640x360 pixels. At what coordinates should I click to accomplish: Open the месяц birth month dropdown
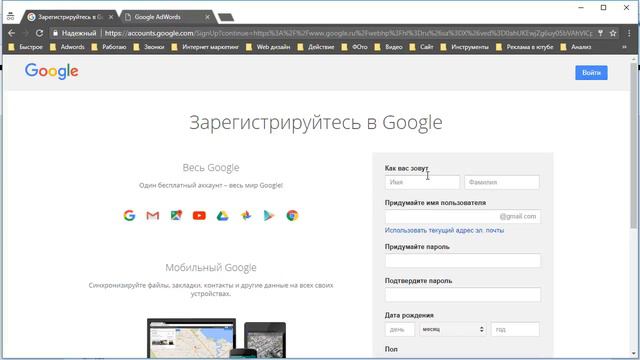453,329
